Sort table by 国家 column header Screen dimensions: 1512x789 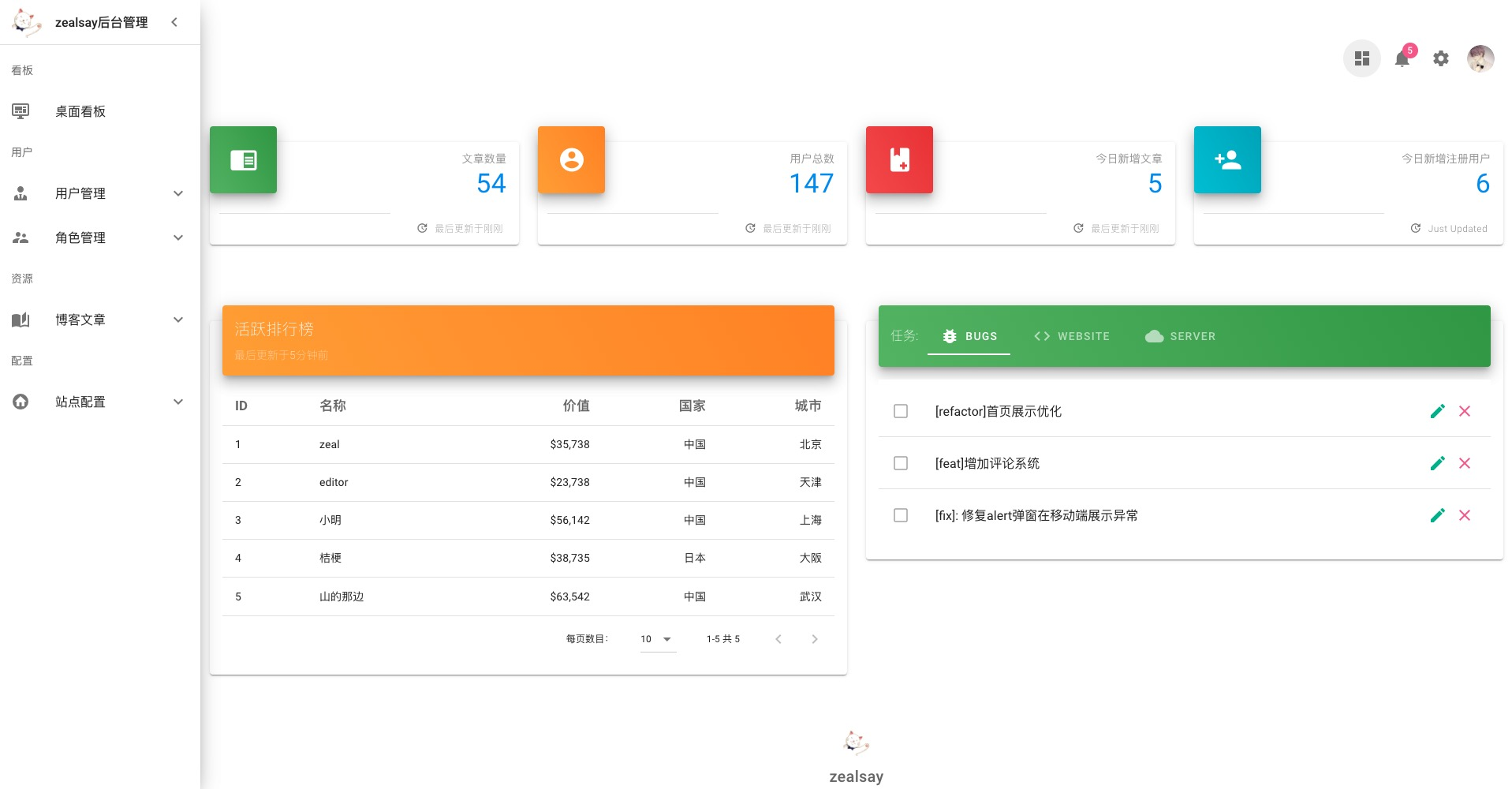pos(693,406)
